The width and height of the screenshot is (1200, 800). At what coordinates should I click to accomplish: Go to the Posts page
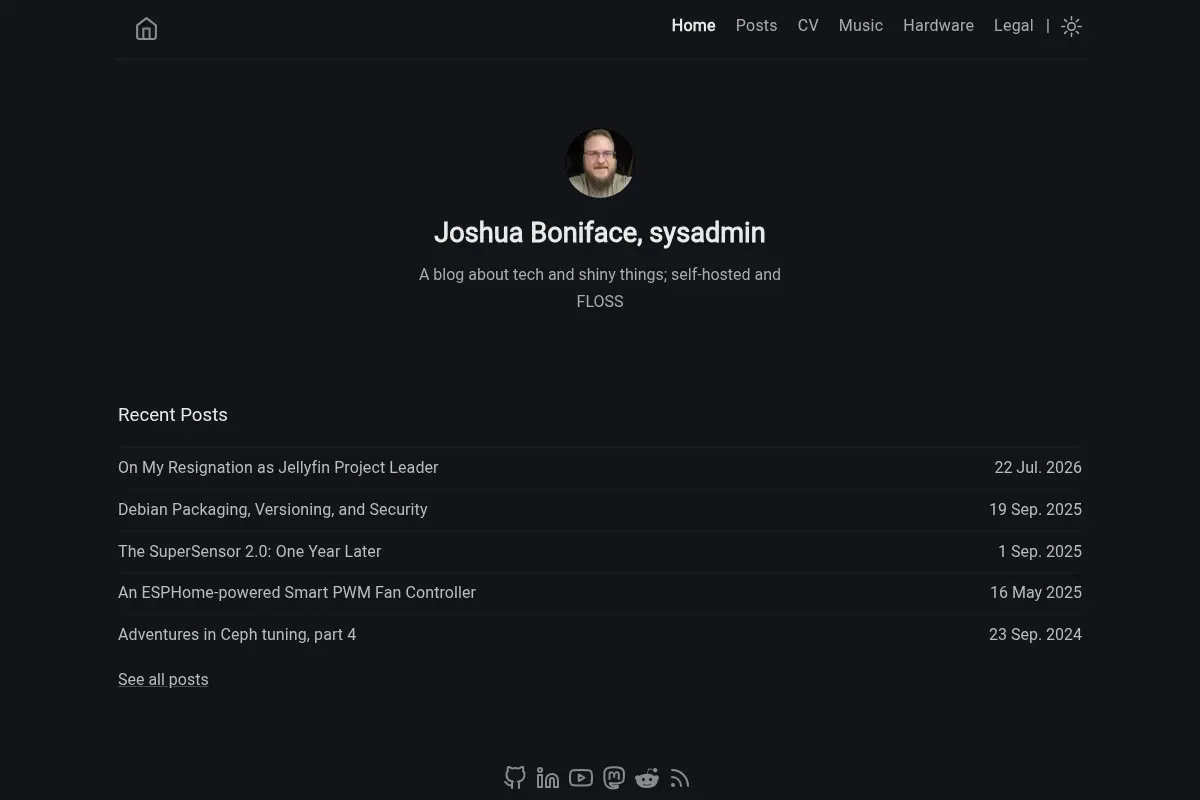[x=756, y=26]
